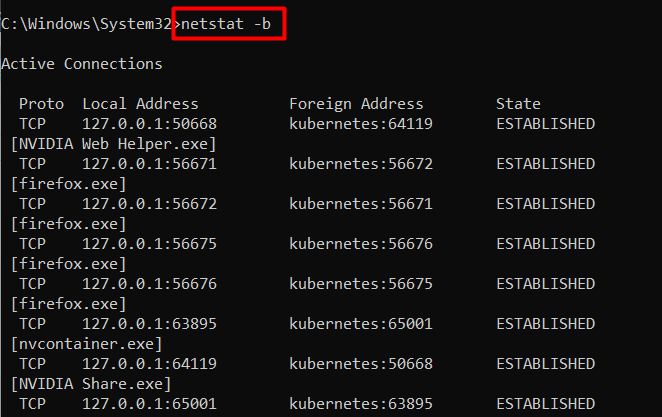
Task: Select local address 127.0.0.1:64119
Action: 149,363
